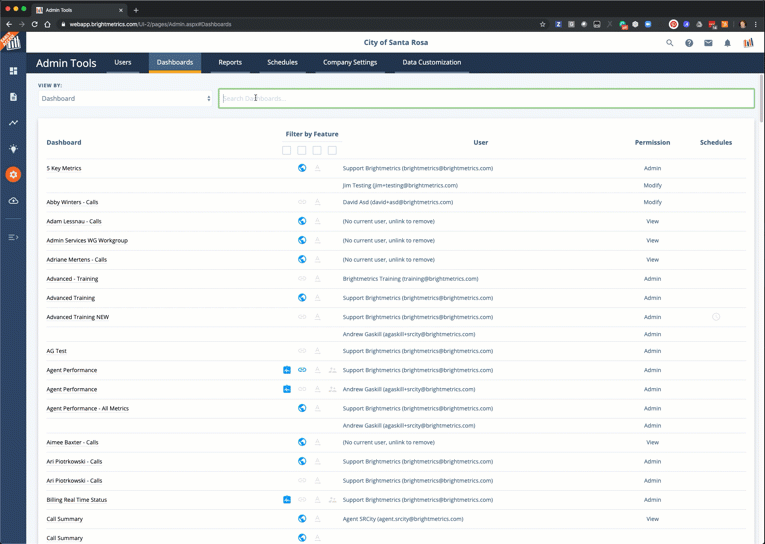Image resolution: width=765 pixels, height=544 pixels.
Task: Click the Admin Services WG Workgroup dashboard
Action: (x=87, y=241)
